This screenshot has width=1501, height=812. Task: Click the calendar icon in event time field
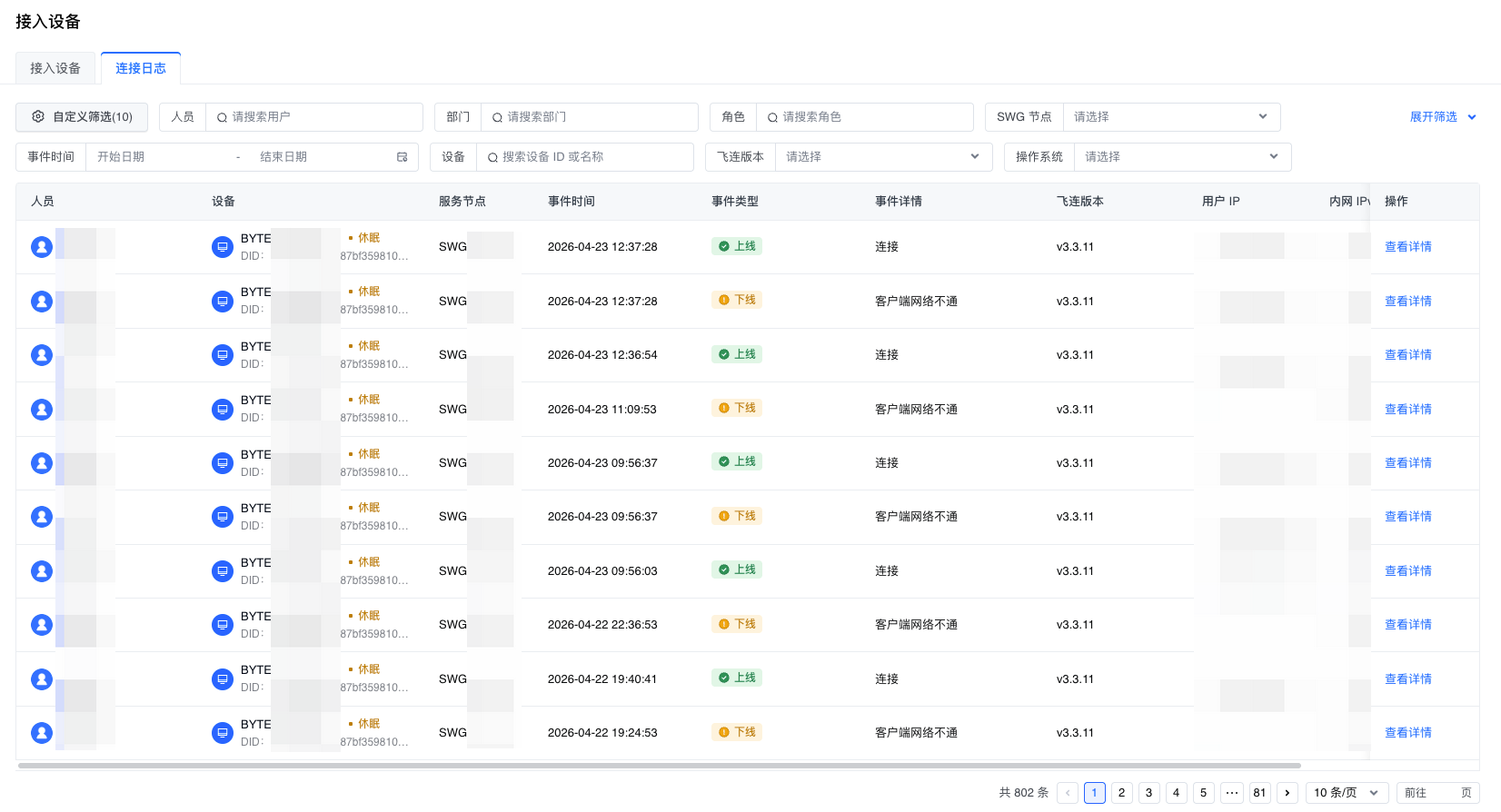click(403, 157)
